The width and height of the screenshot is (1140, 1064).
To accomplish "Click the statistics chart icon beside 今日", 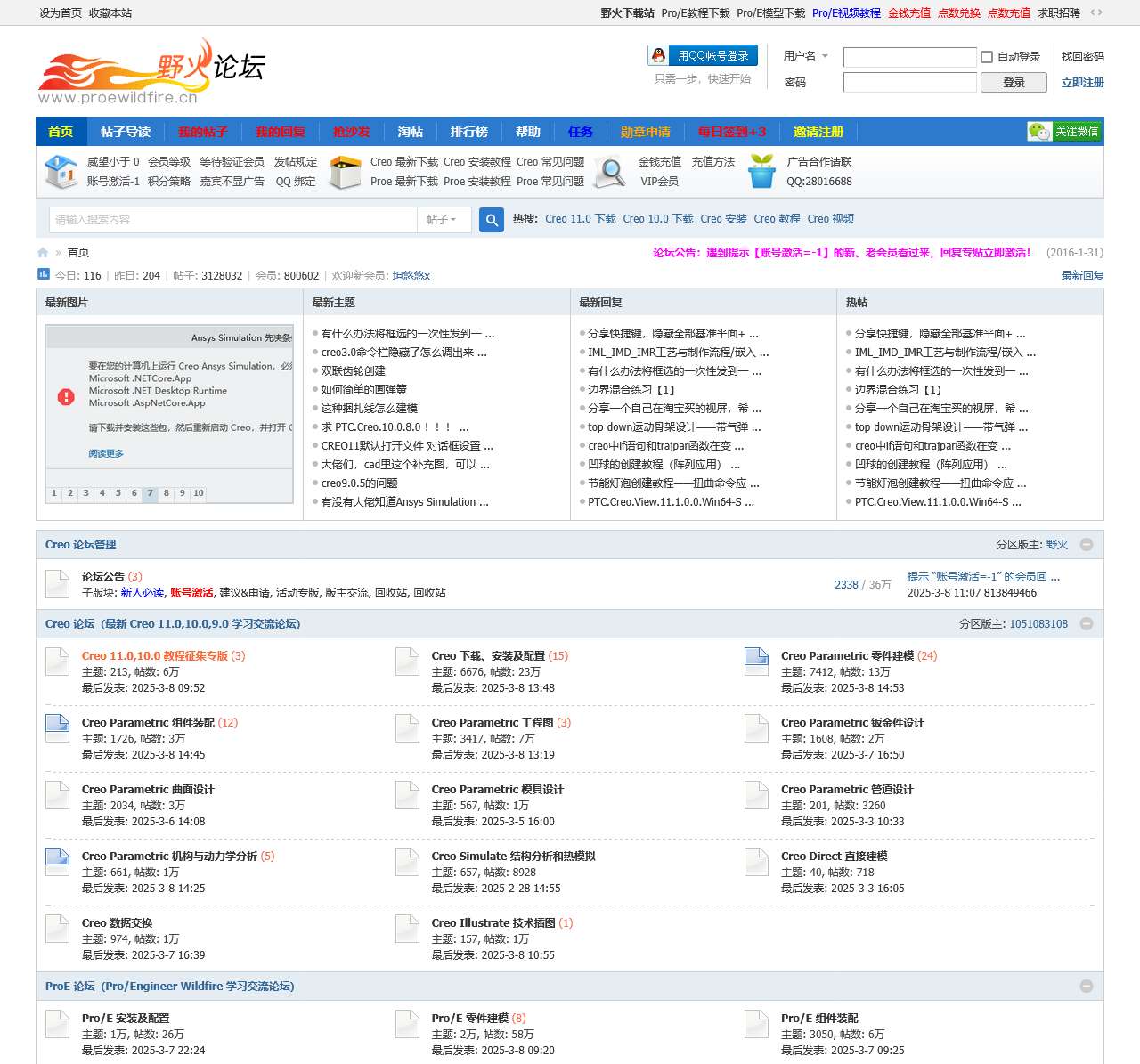I will [x=43, y=274].
